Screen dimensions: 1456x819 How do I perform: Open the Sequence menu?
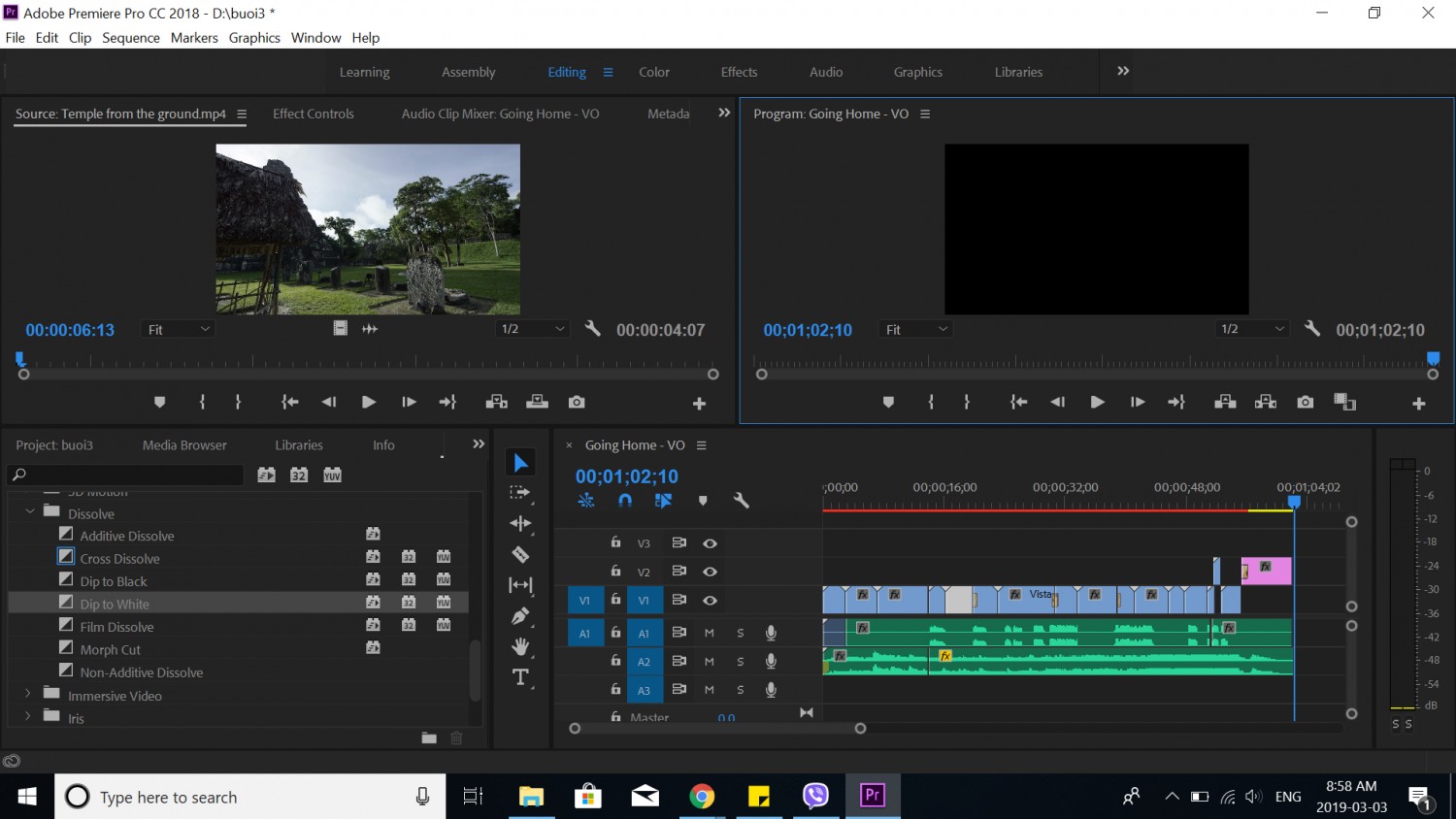click(131, 38)
